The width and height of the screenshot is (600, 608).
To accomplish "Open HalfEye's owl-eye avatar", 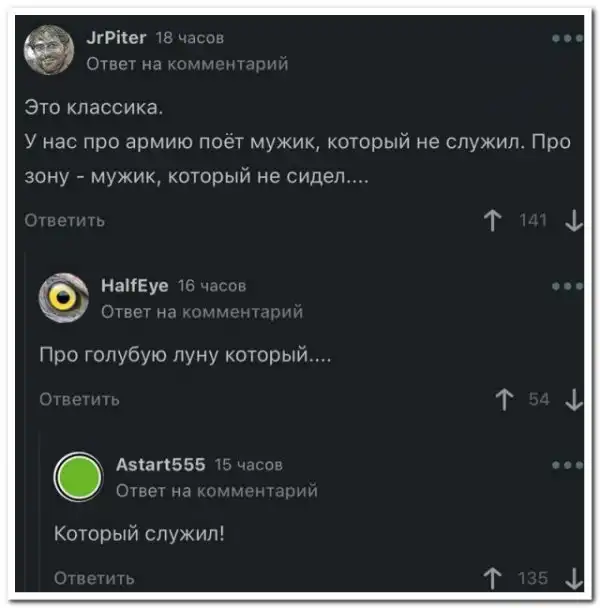I will pyautogui.click(x=64, y=298).
